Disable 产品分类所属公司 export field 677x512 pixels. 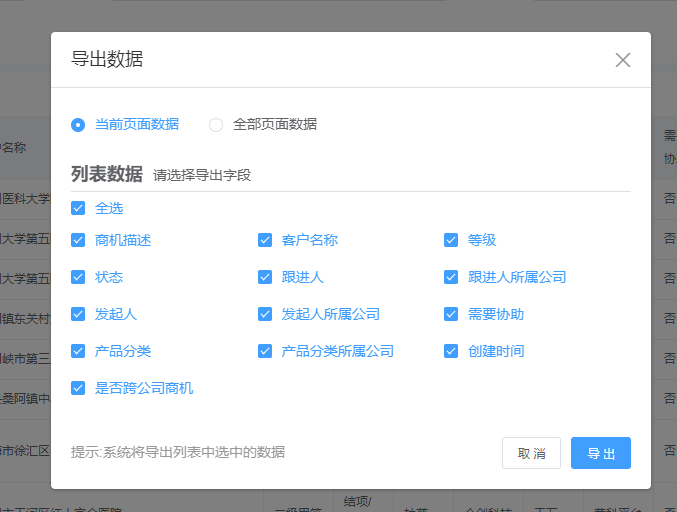point(265,351)
